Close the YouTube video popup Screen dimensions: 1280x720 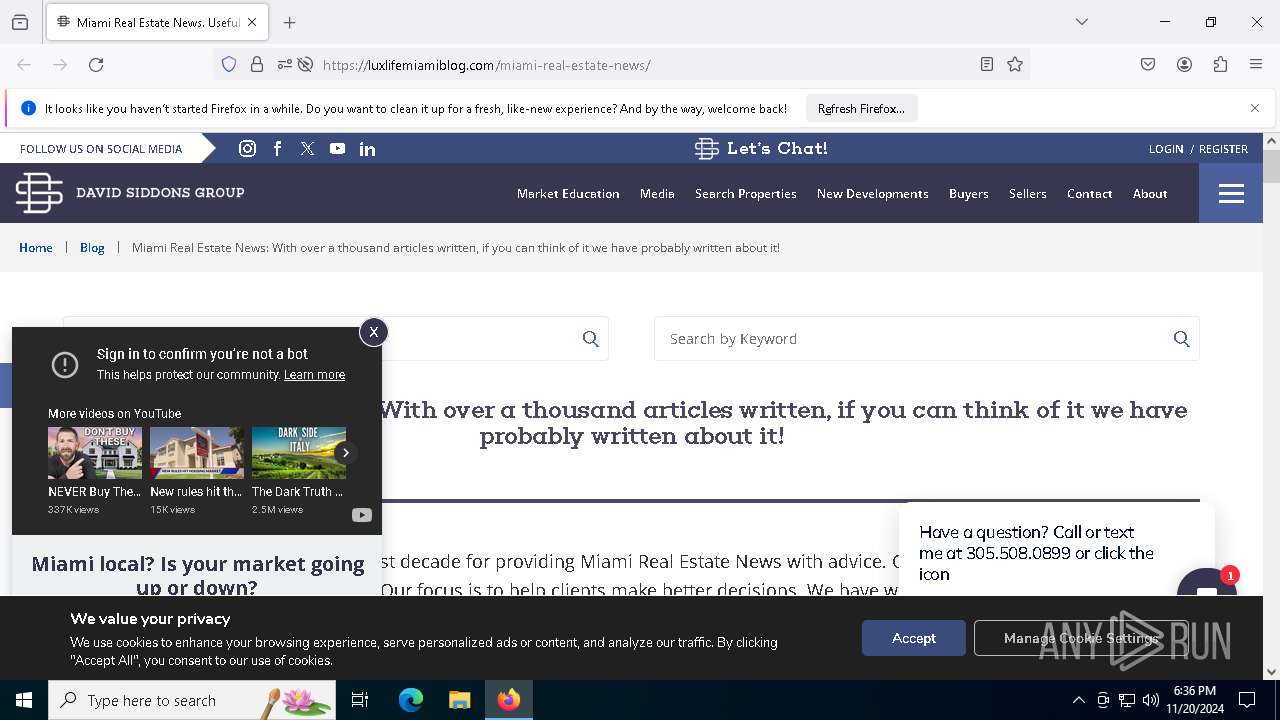[373, 332]
